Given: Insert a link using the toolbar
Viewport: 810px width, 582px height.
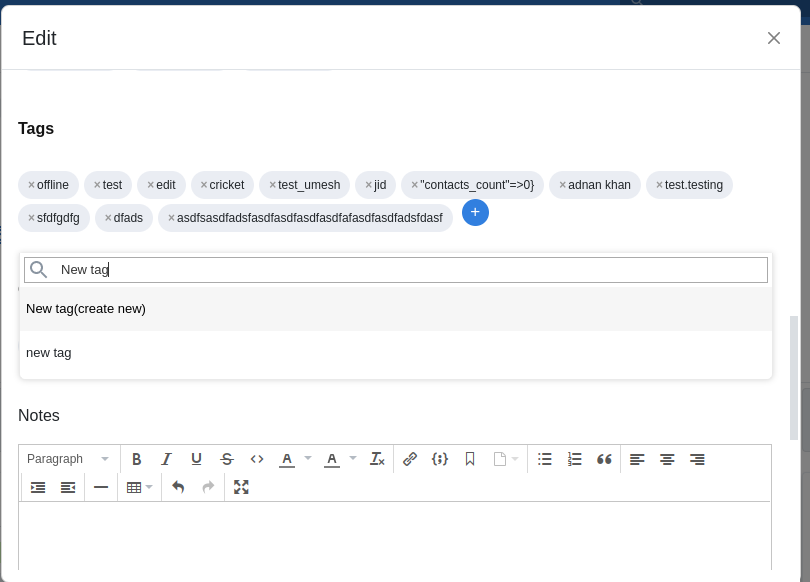Looking at the screenshot, I should pos(410,459).
